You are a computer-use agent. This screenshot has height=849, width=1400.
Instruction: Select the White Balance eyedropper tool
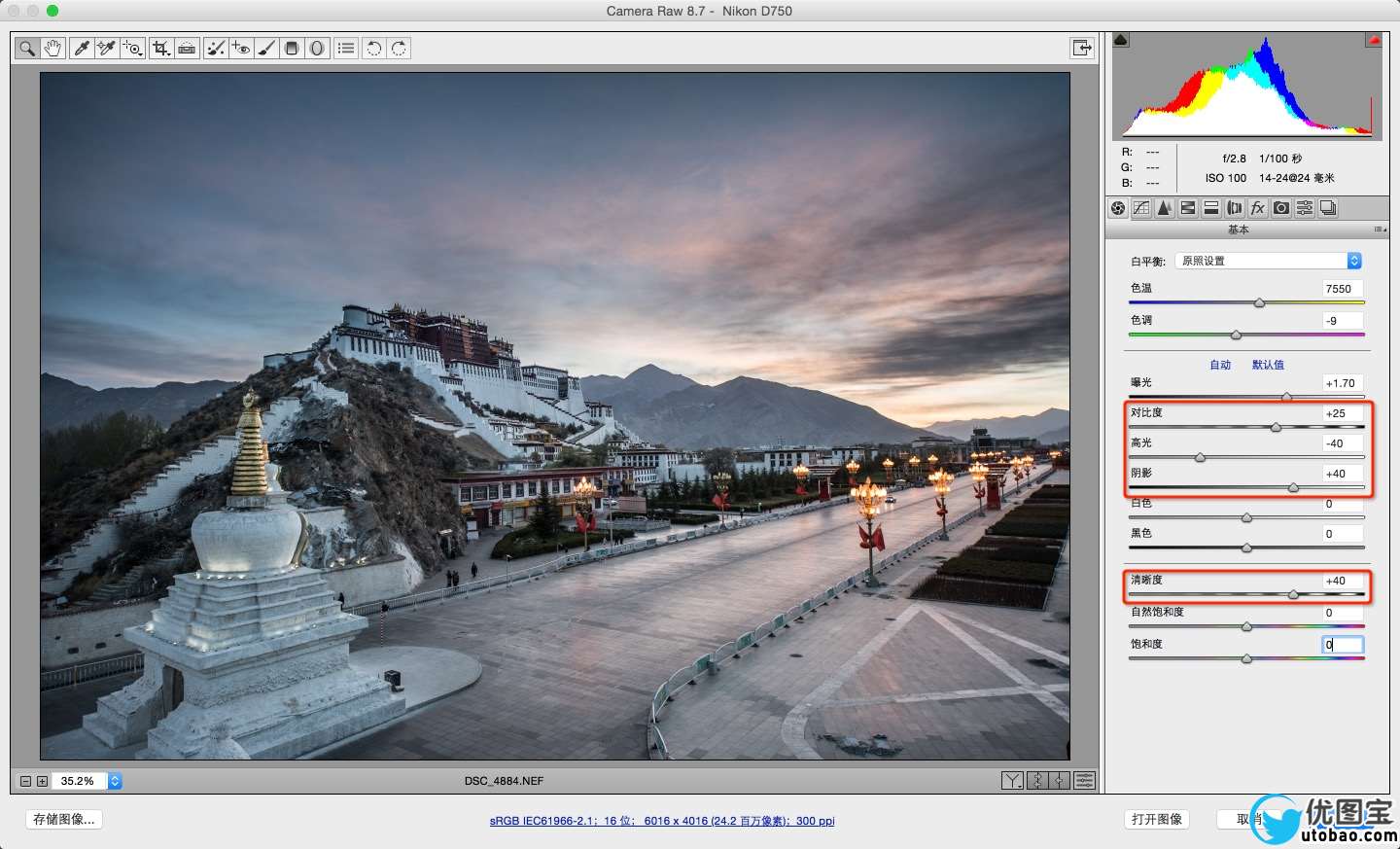click(x=82, y=48)
